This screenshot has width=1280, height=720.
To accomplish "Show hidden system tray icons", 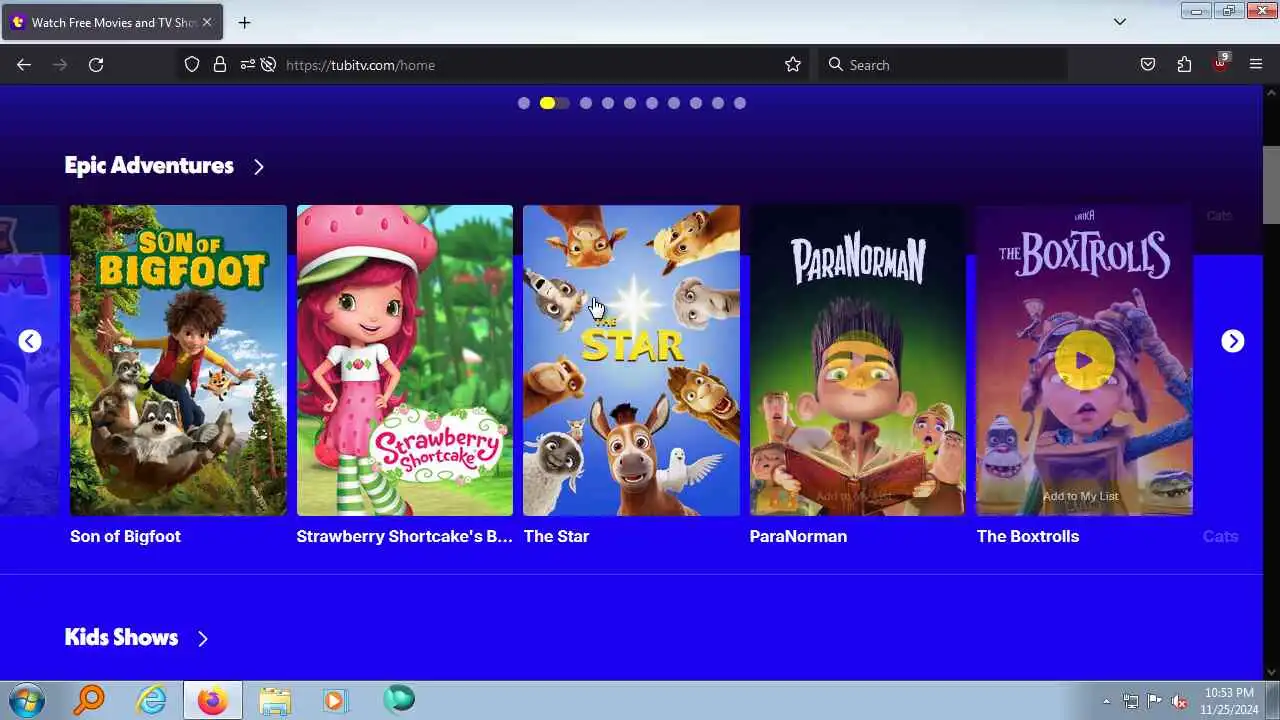I will point(1106,701).
